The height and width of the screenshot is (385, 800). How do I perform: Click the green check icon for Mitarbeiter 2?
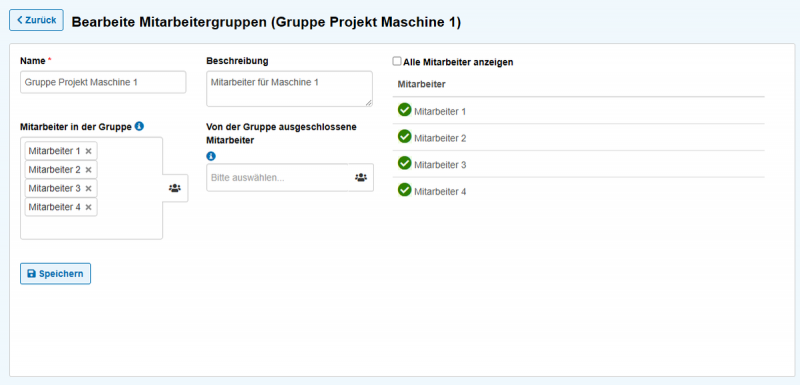tap(405, 137)
